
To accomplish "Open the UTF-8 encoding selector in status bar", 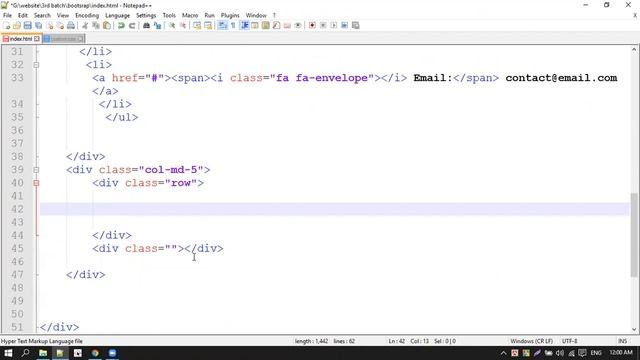I will pyautogui.click(x=569, y=341).
